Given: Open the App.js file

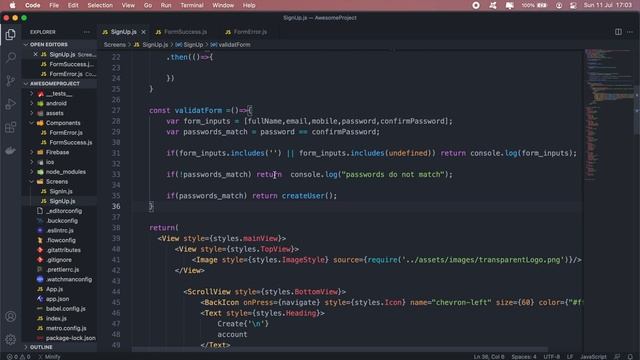Looking at the screenshot, I should point(54,289).
